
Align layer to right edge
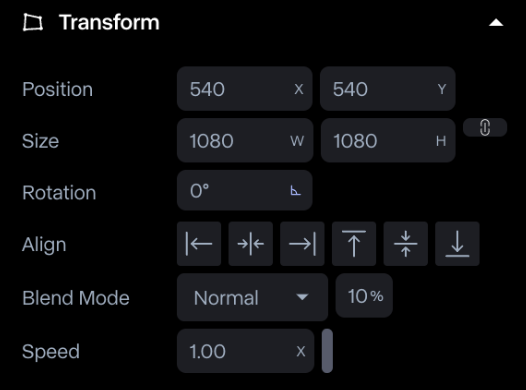pyautogui.click(x=302, y=244)
